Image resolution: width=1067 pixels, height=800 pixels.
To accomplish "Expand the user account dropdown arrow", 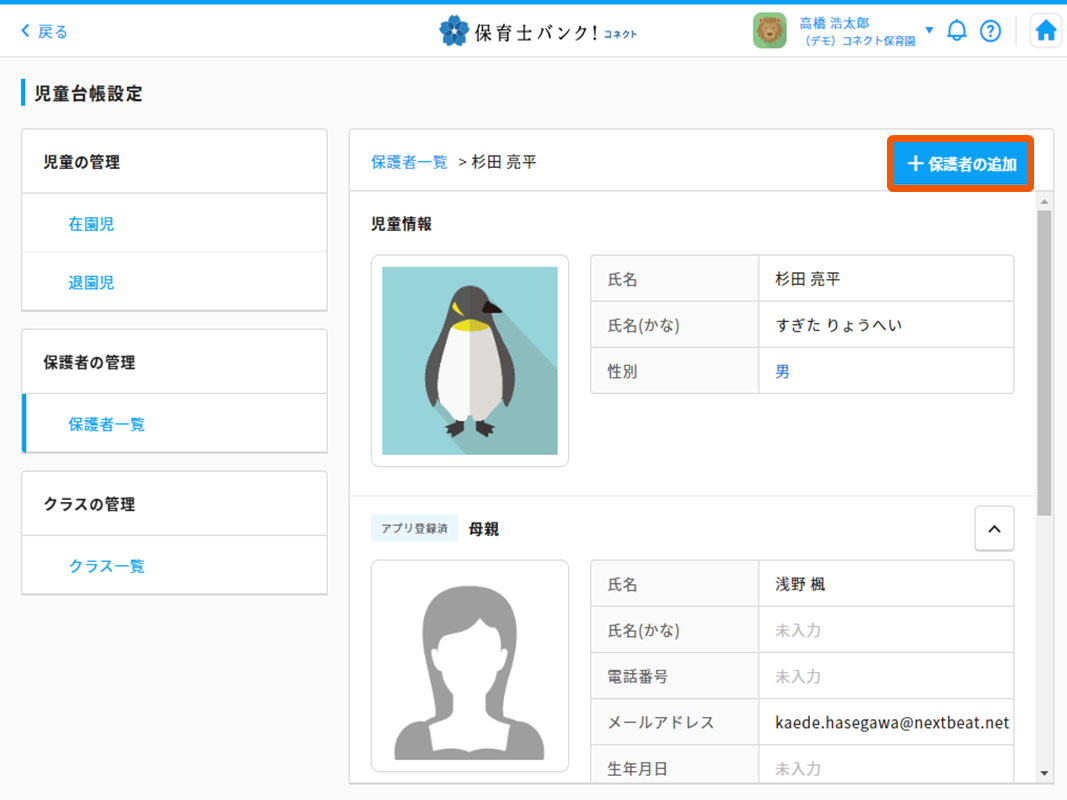I will tap(929, 30).
